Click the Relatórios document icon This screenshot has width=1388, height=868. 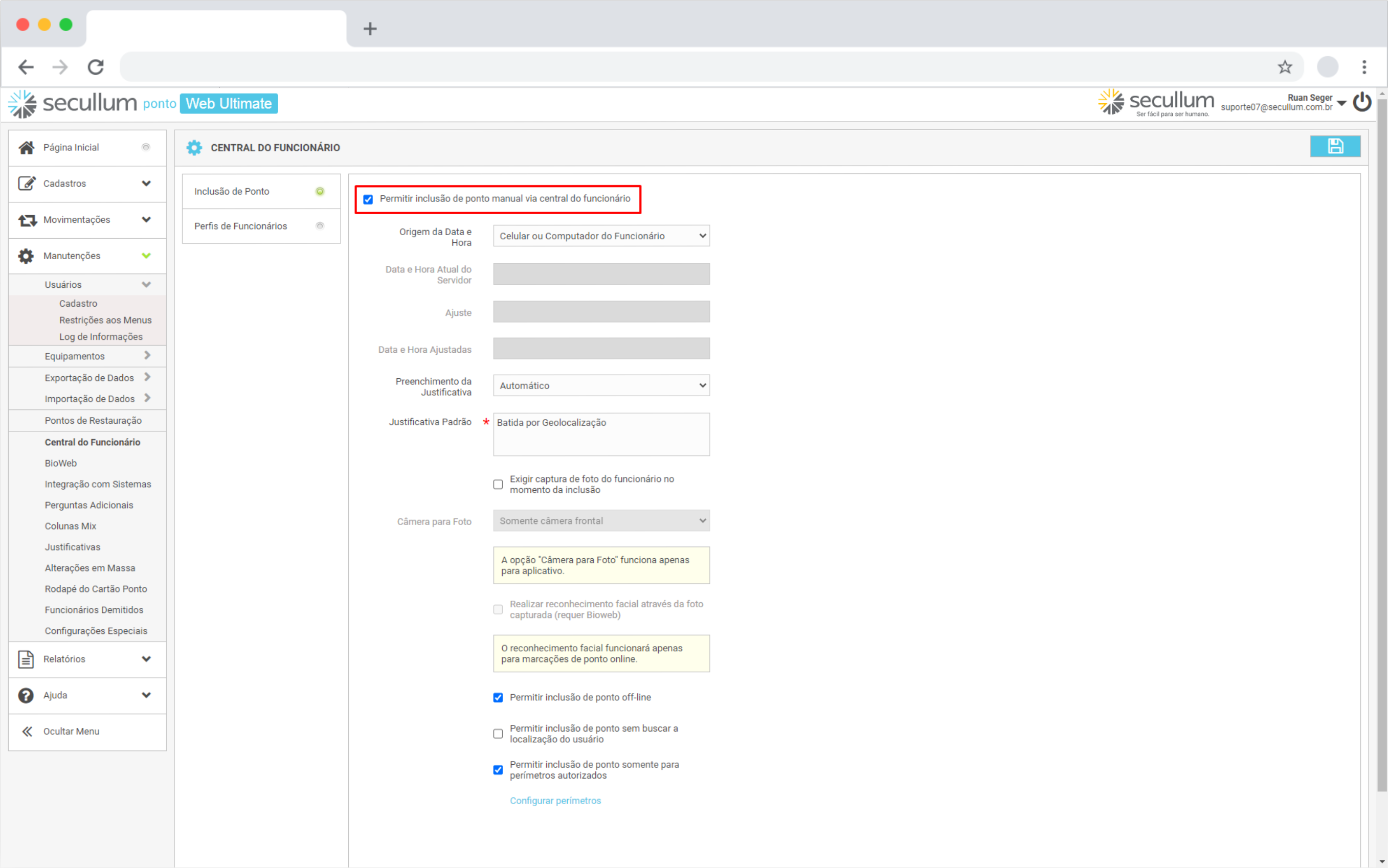click(26, 659)
